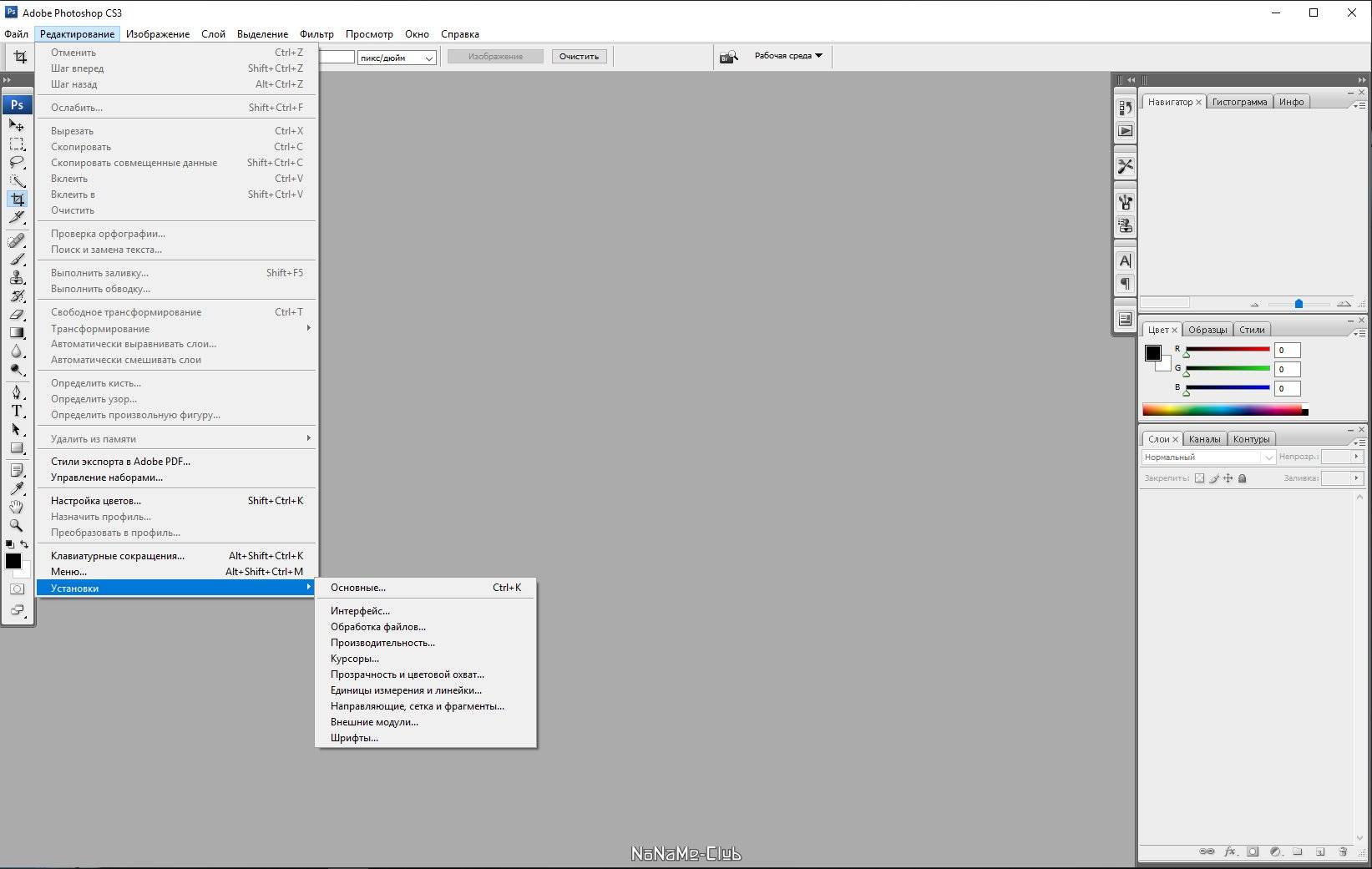
Task: Select the Dodge tool
Action: [17, 370]
